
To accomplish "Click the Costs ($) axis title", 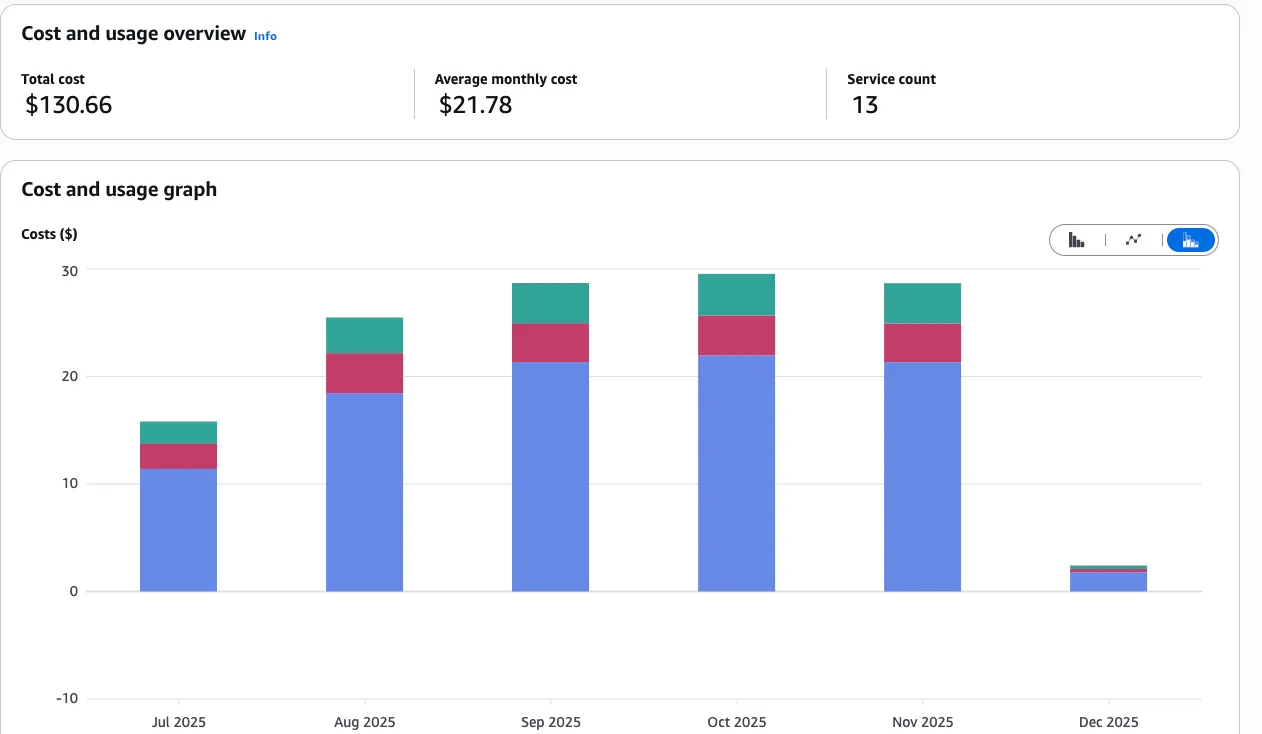I will (49, 234).
